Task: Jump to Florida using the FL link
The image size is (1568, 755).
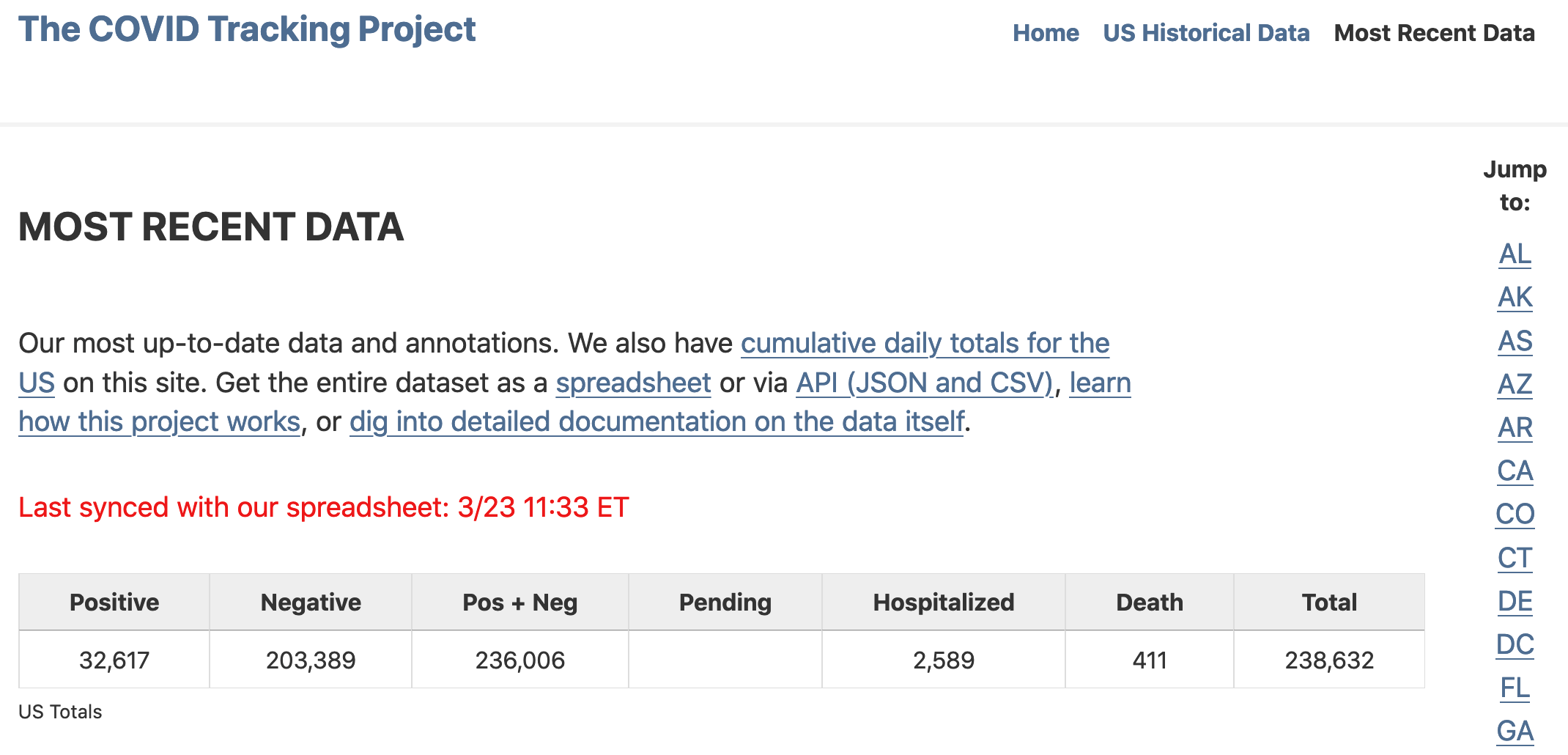Action: (1515, 687)
